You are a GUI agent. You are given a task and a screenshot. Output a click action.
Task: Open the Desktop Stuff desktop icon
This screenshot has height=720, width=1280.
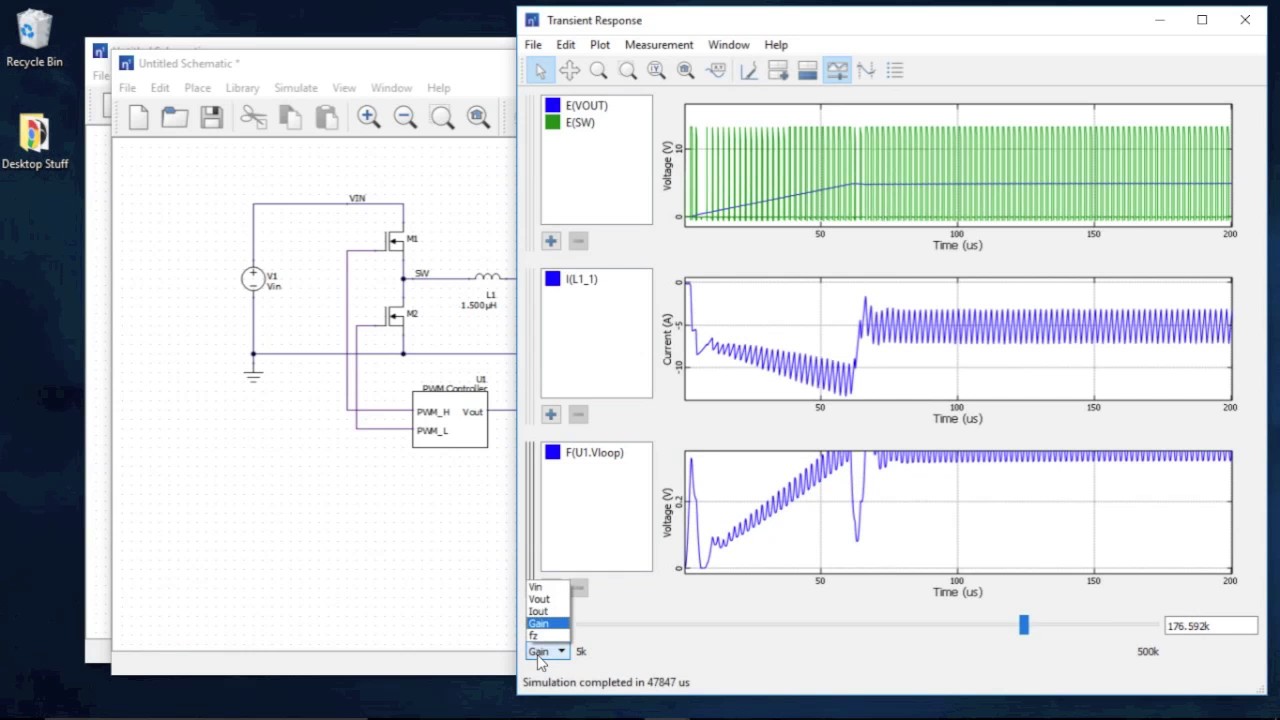point(34,142)
